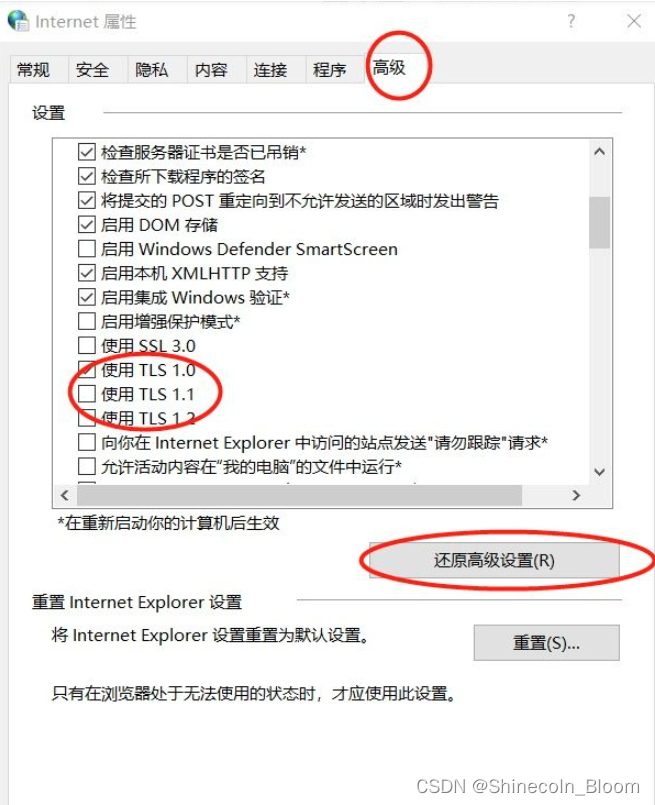Image resolution: width=655 pixels, height=805 pixels.
Task: Click the help question mark icon
Action: click(x=571, y=21)
